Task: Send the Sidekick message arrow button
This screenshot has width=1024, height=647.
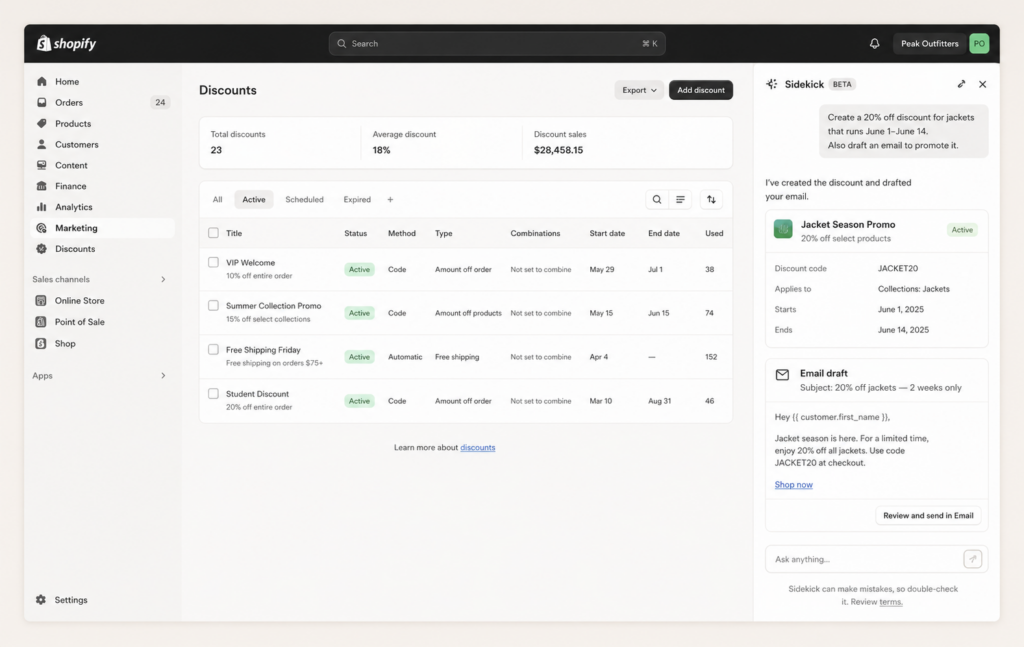Action: coord(972,559)
